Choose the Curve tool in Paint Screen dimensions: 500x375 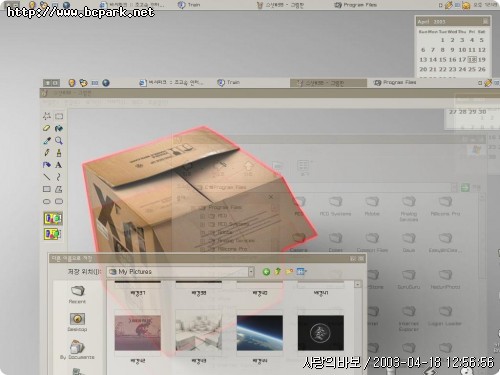click(59, 177)
